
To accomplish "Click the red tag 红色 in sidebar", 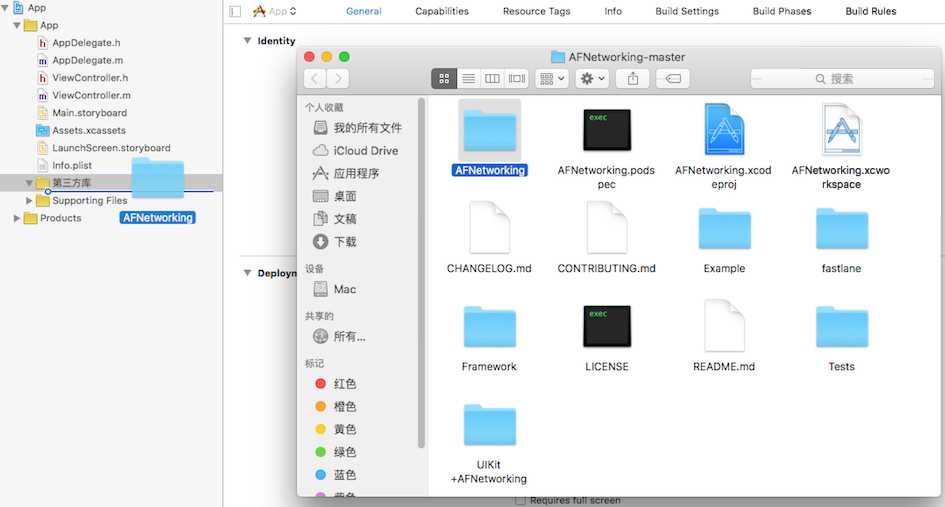I will point(344,384).
